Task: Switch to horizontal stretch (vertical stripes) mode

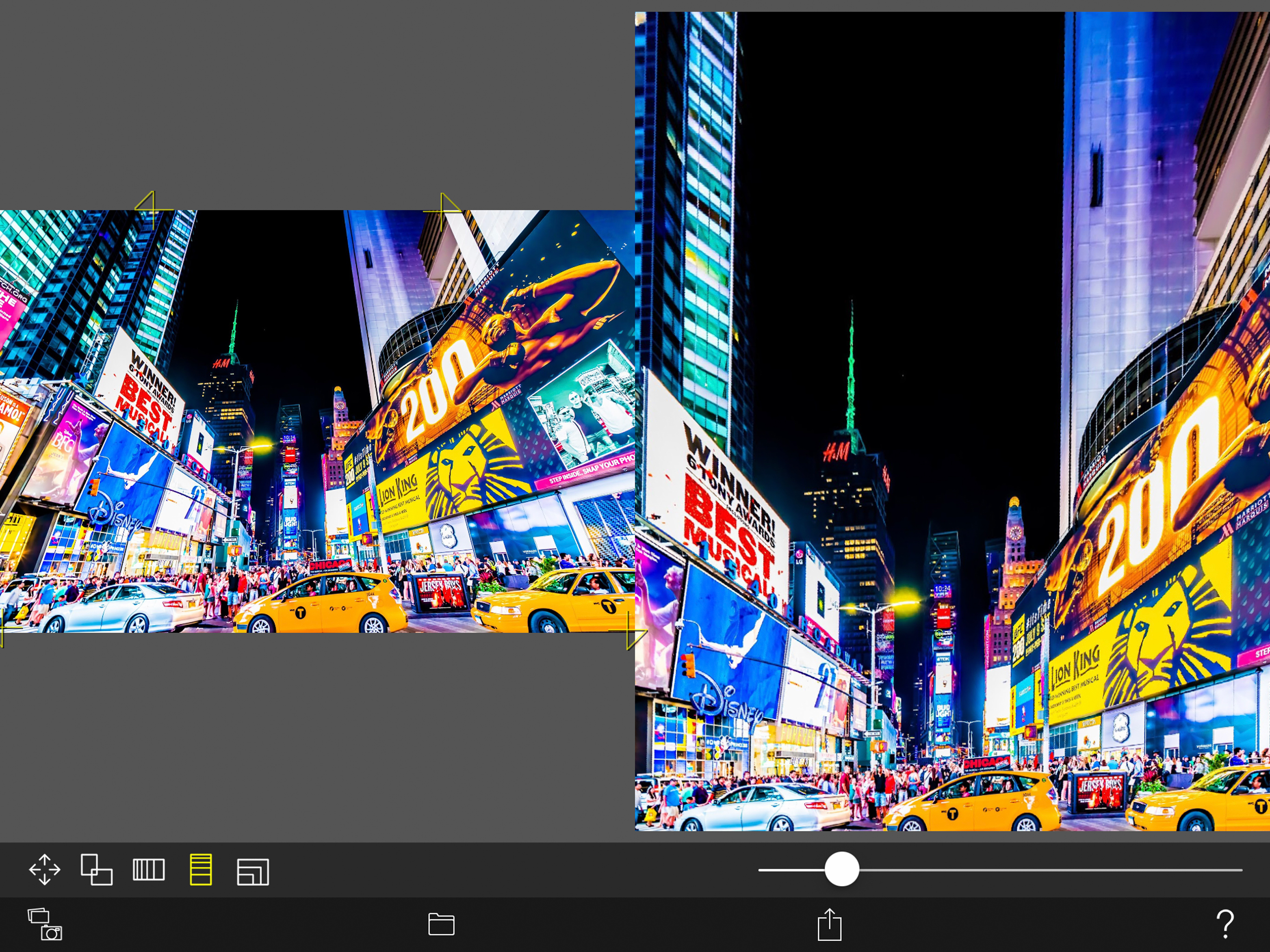Action: tap(149, 869)
